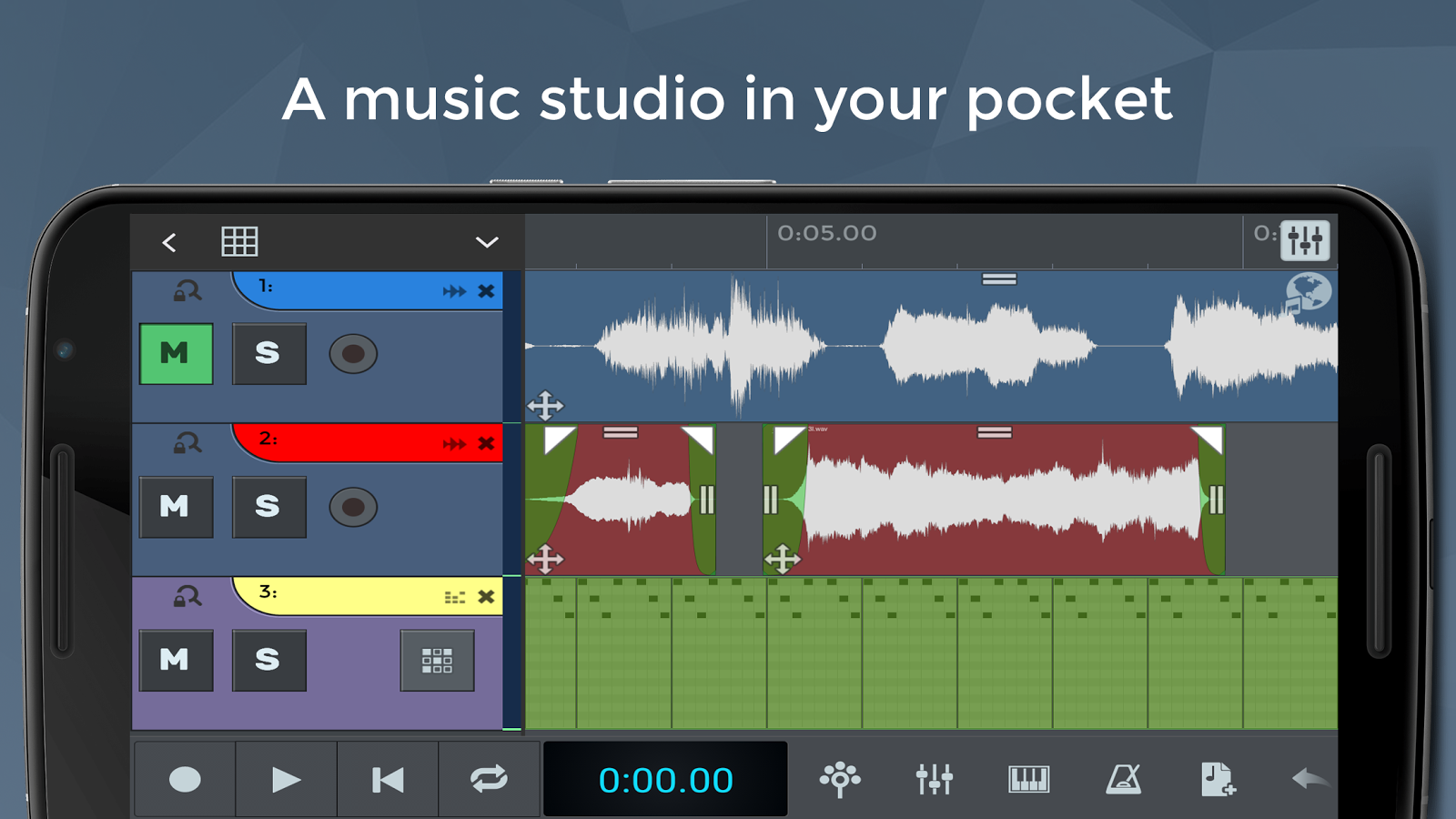This screenshot has height=819, width=1456.
Task: Click the 0:05.00 timeline ruler marker
Action: [x=827, y=234]
